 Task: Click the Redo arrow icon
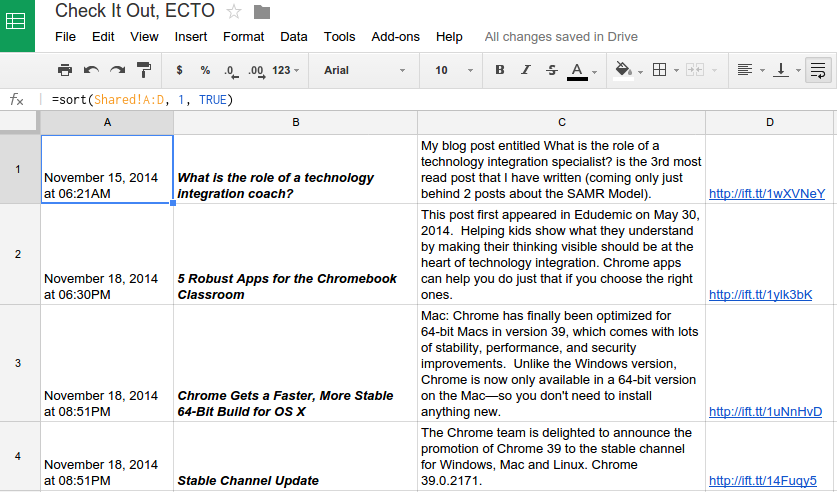118,70
